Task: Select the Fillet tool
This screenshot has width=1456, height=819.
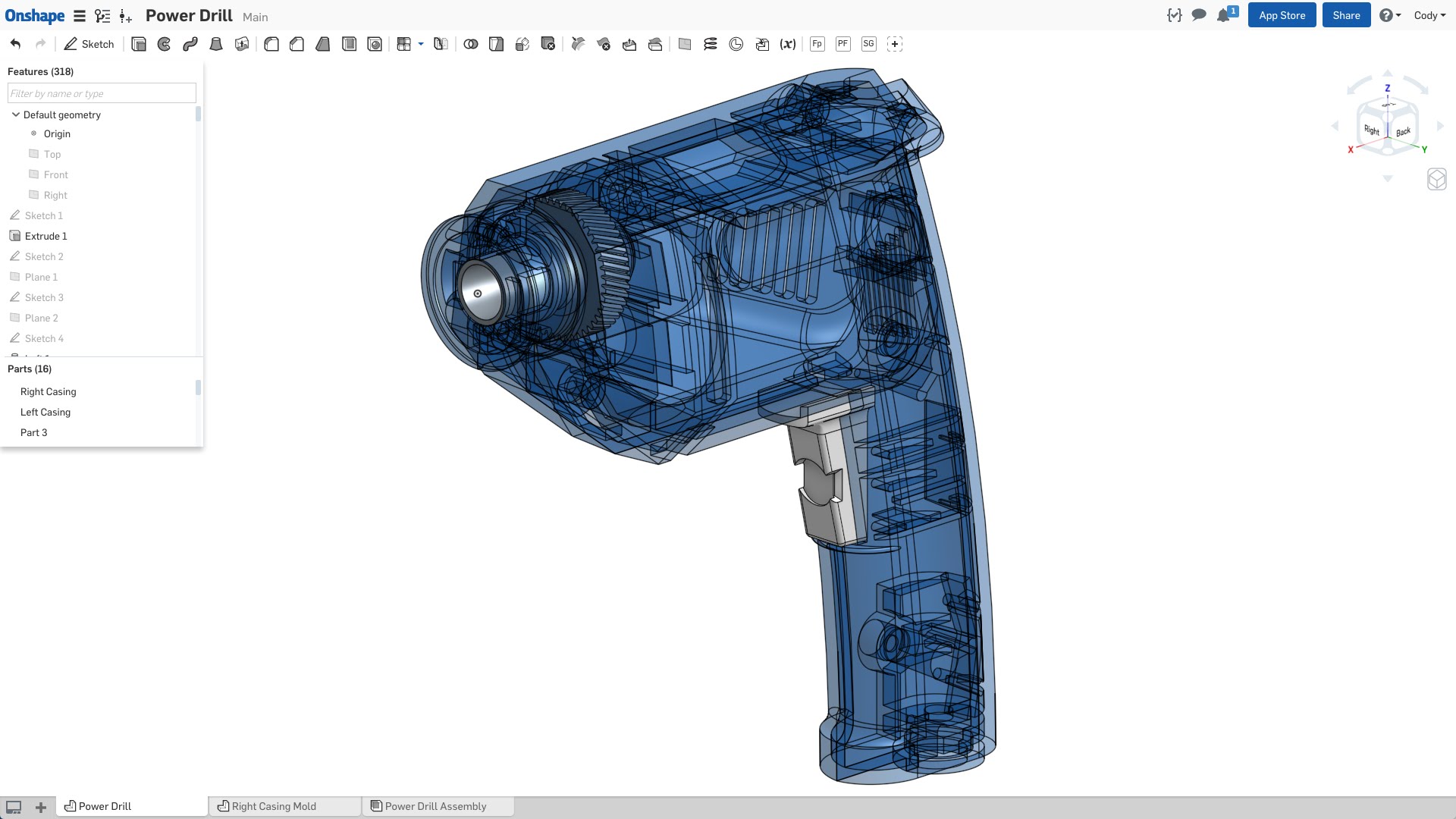Action: (271, 44)
